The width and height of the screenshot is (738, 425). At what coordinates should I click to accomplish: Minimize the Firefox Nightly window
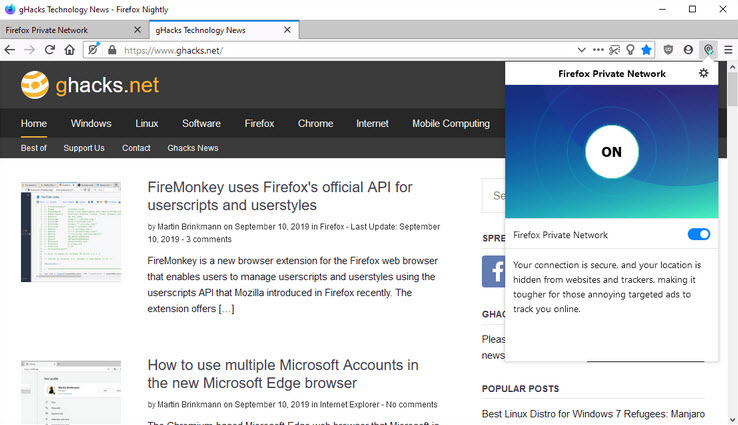click(x=662, y=9)
